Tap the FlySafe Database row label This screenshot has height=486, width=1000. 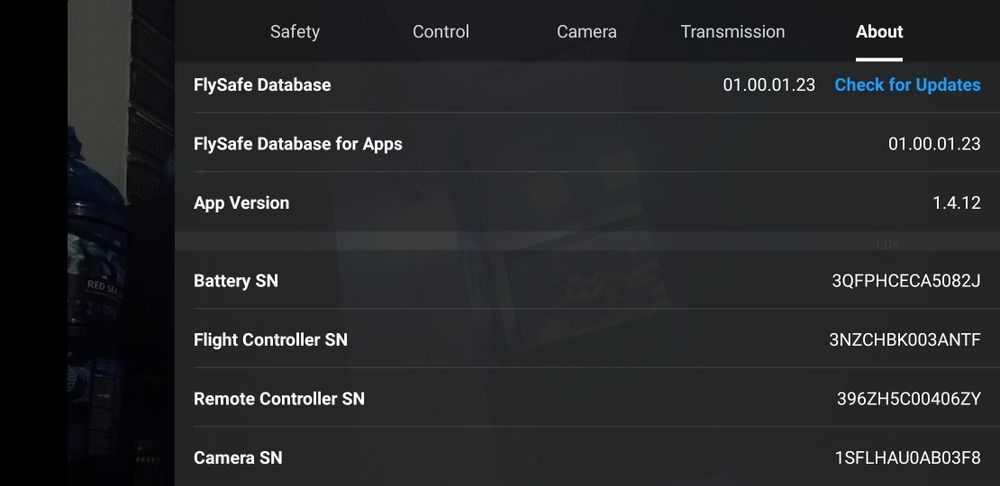point(262,85)
